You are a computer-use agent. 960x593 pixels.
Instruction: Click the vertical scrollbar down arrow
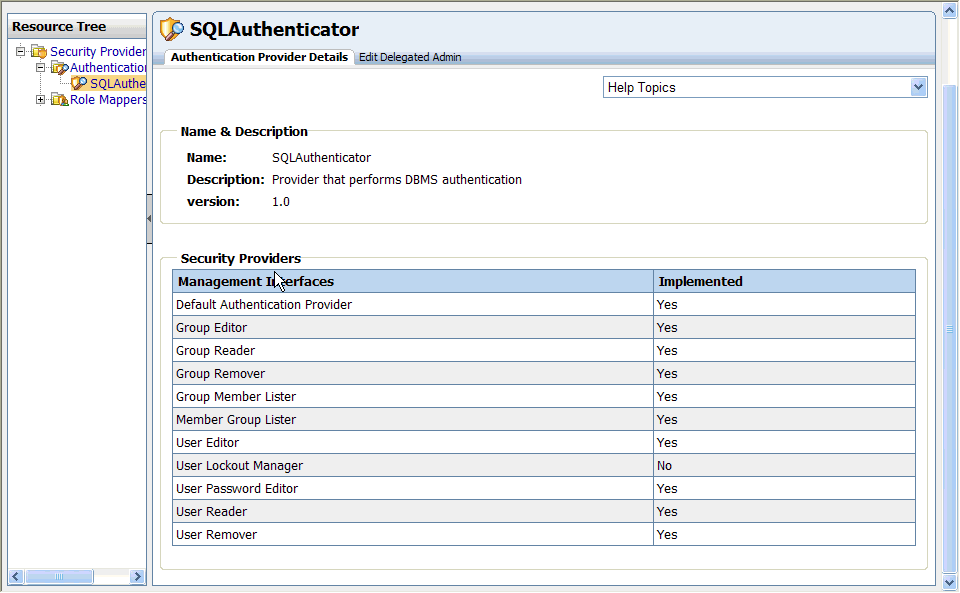tap(948, 581)
